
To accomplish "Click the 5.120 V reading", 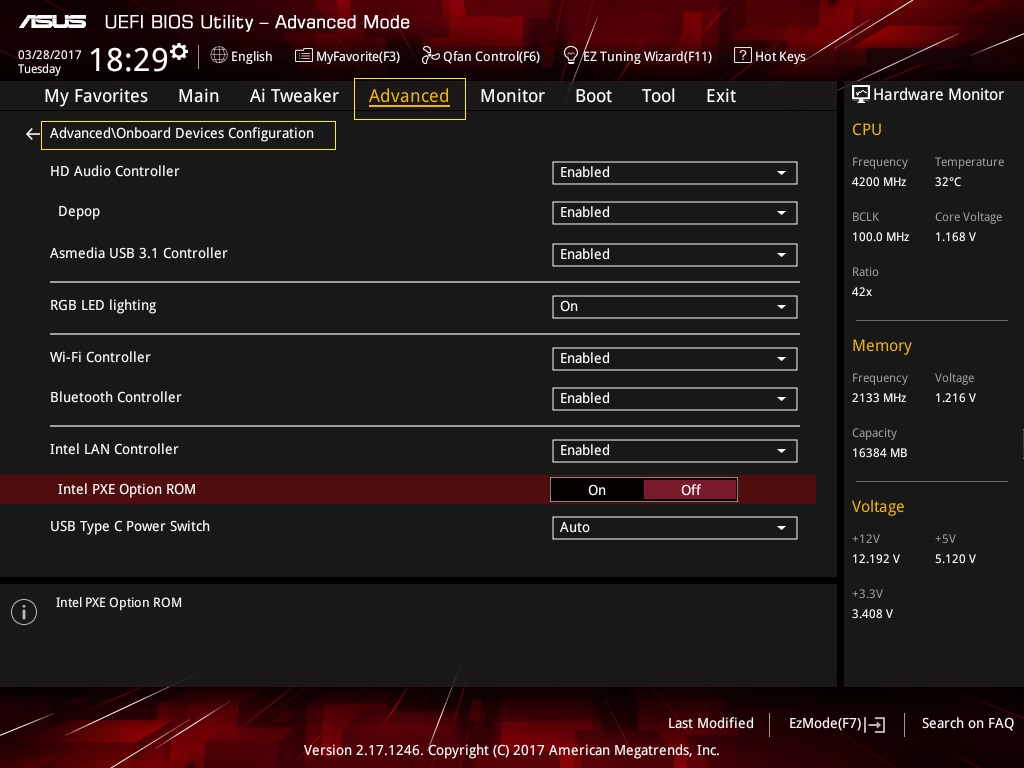I will tap(955, 559).
